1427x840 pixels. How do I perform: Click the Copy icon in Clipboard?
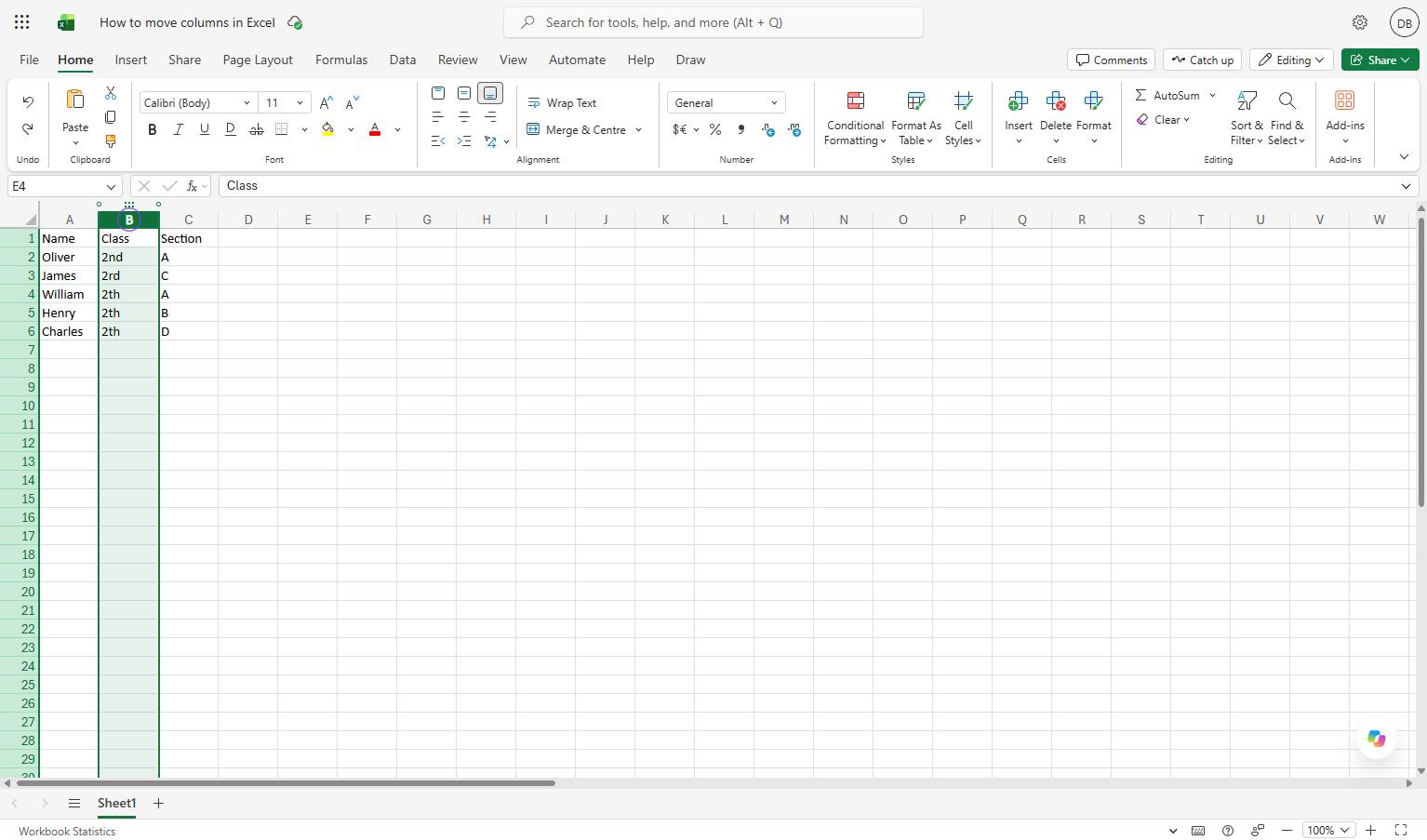(111, 117)
